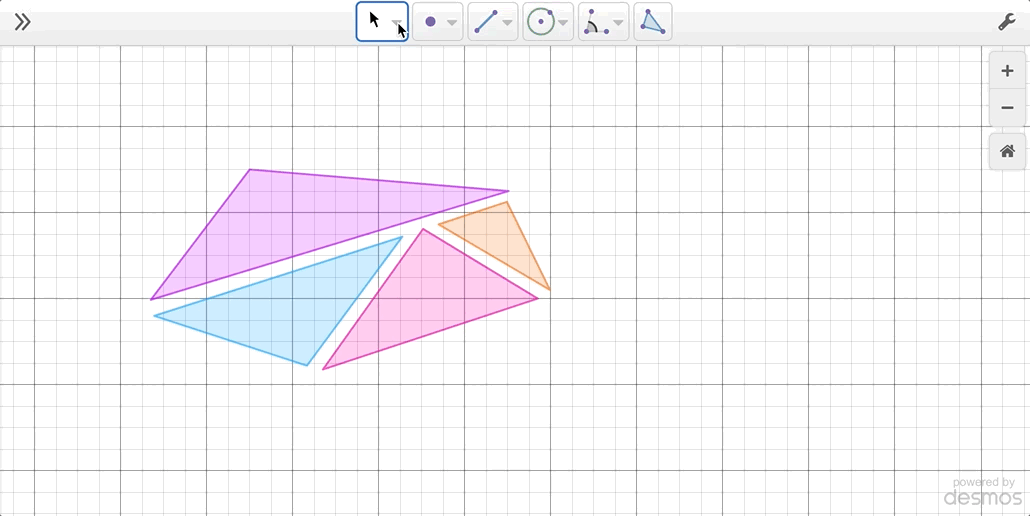Screen dimensions: 1030x516
Task: Open graph settings wrench
Action: (1007, 22)
